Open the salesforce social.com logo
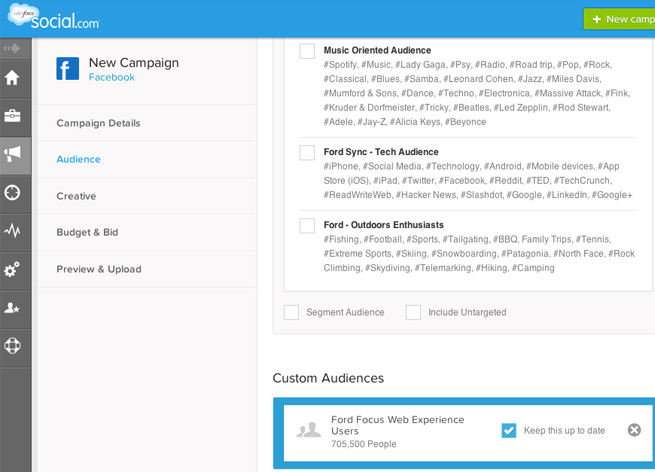 pyautogui.click(x=54, y=17)
